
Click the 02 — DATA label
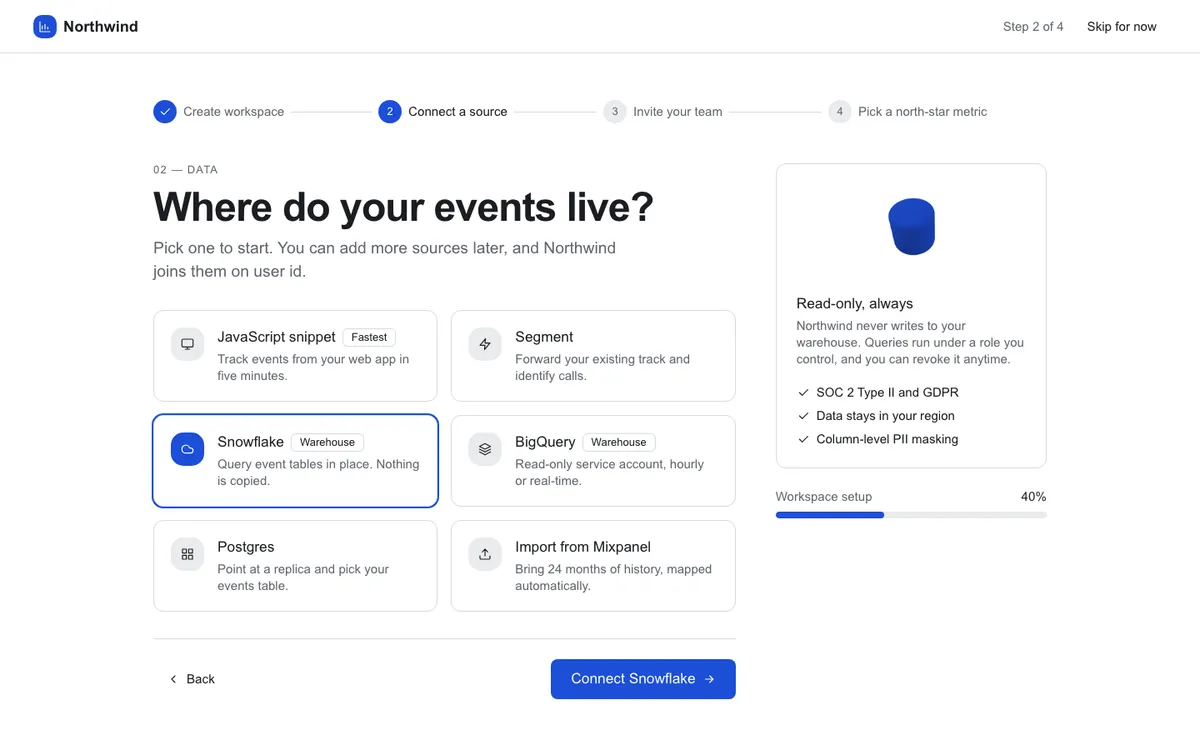pos(186,170)
